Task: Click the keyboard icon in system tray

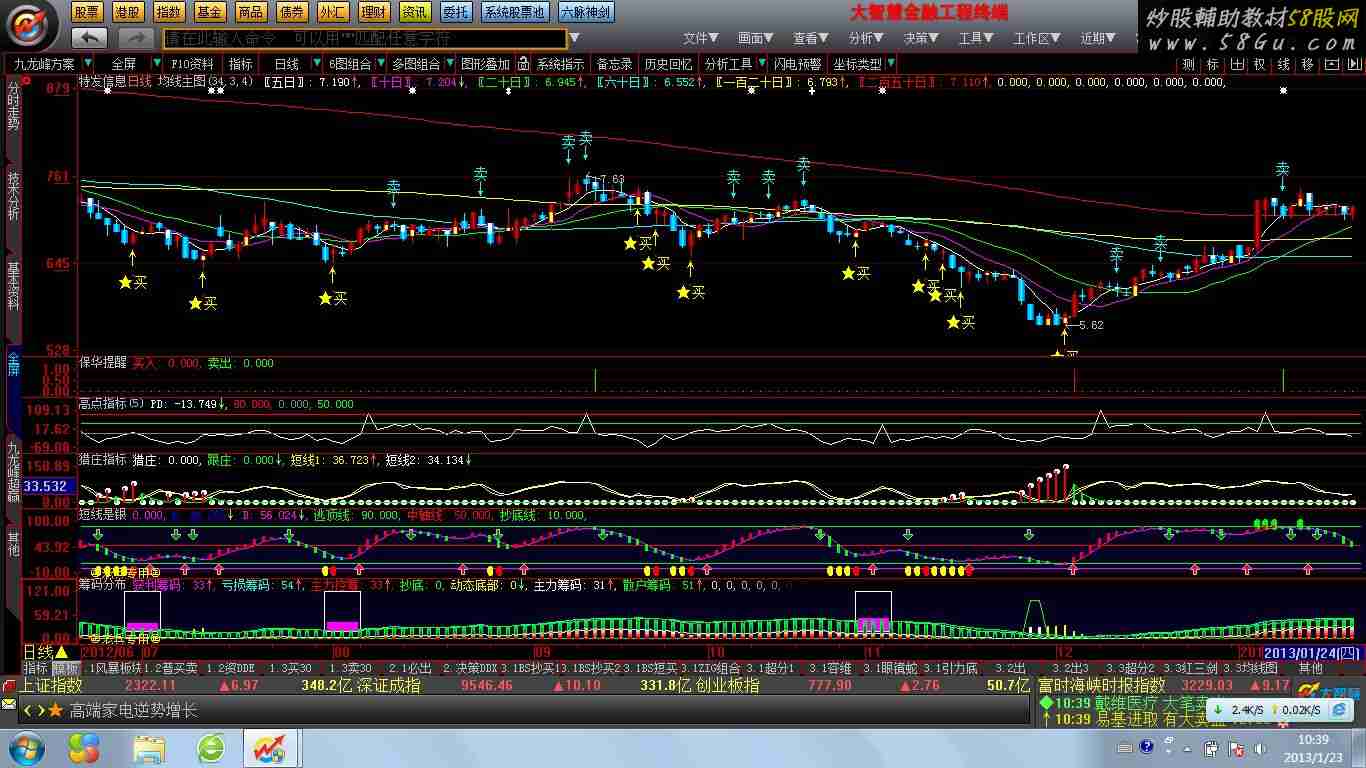Action: 1125,747
